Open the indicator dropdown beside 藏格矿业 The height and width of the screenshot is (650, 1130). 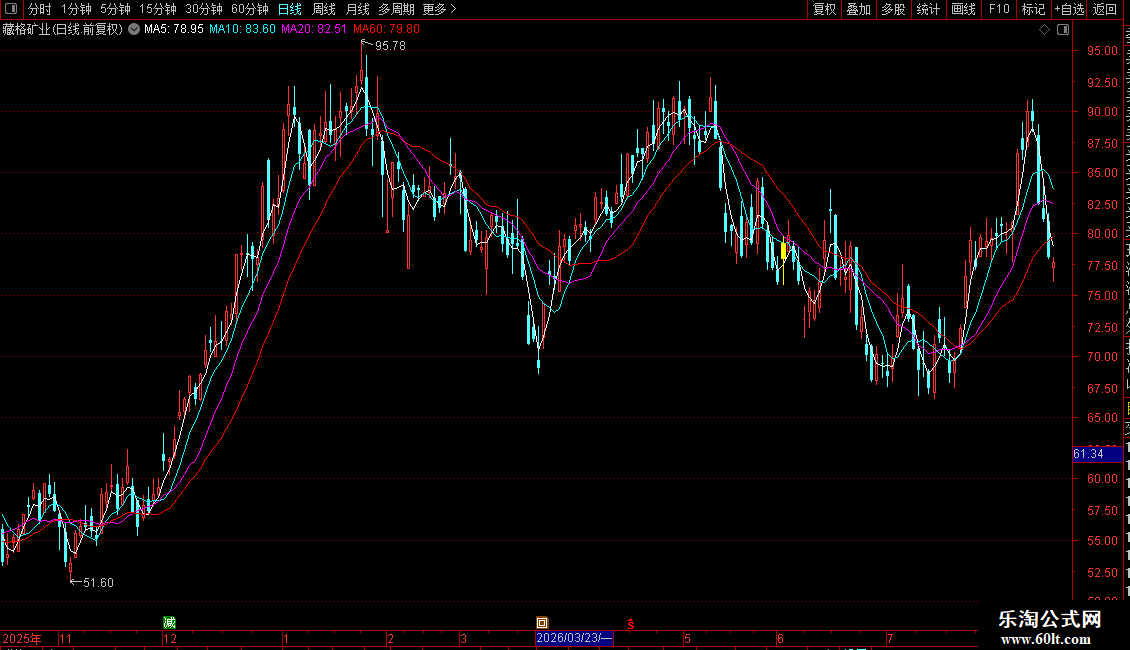[134, 30]
